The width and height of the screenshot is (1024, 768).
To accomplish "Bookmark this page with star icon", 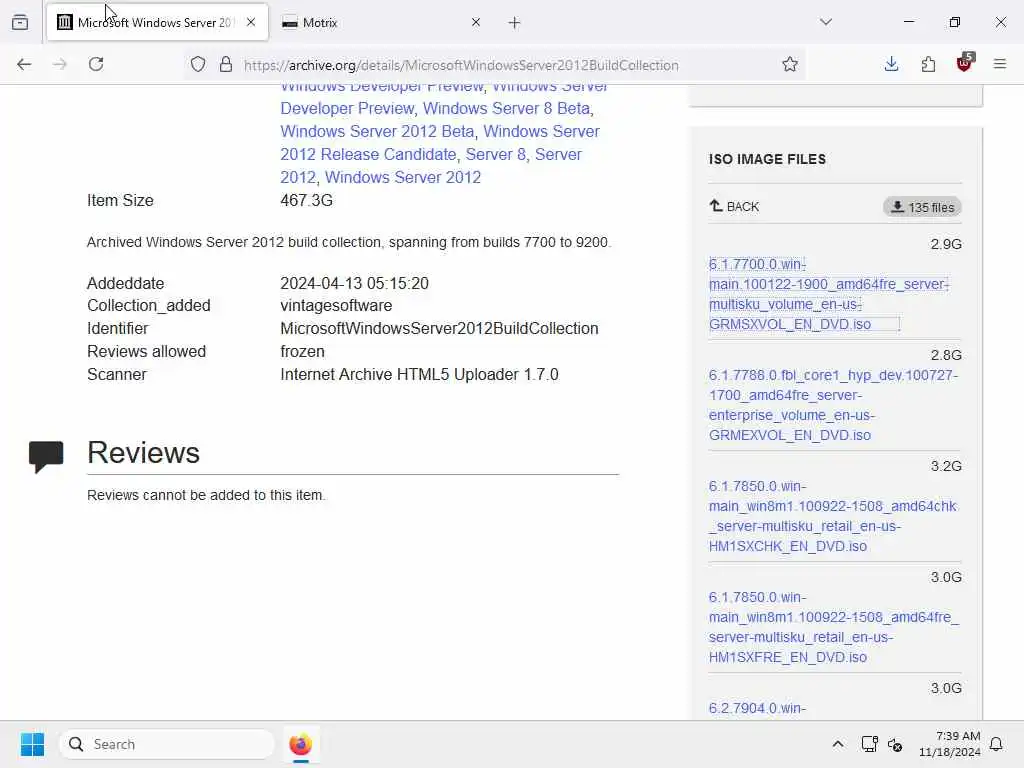I will 790,64.
